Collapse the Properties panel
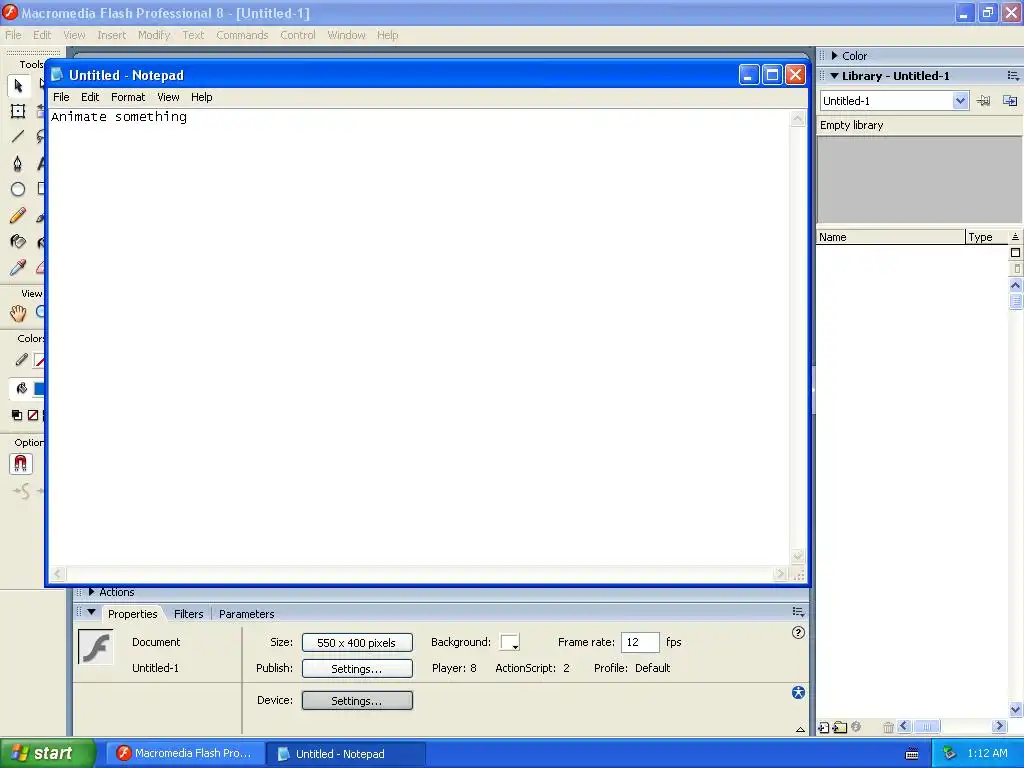The height and width of the screenshot is (768, 1024). (91, 613)
